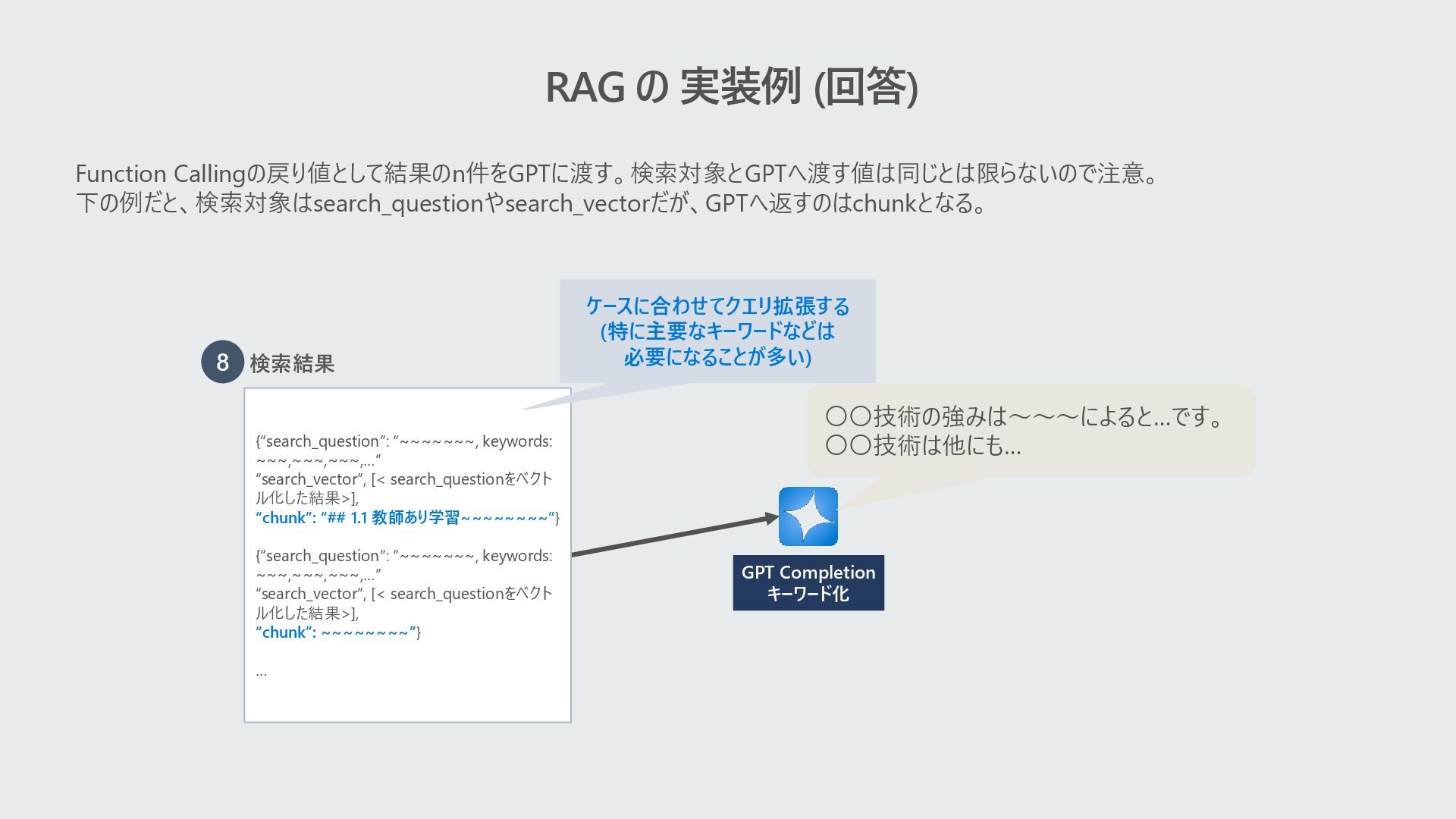Viewport: 1456px width, 819px height.
Task: Click the first blue chunk line 教師あり学習
Action: click(407, 518)
